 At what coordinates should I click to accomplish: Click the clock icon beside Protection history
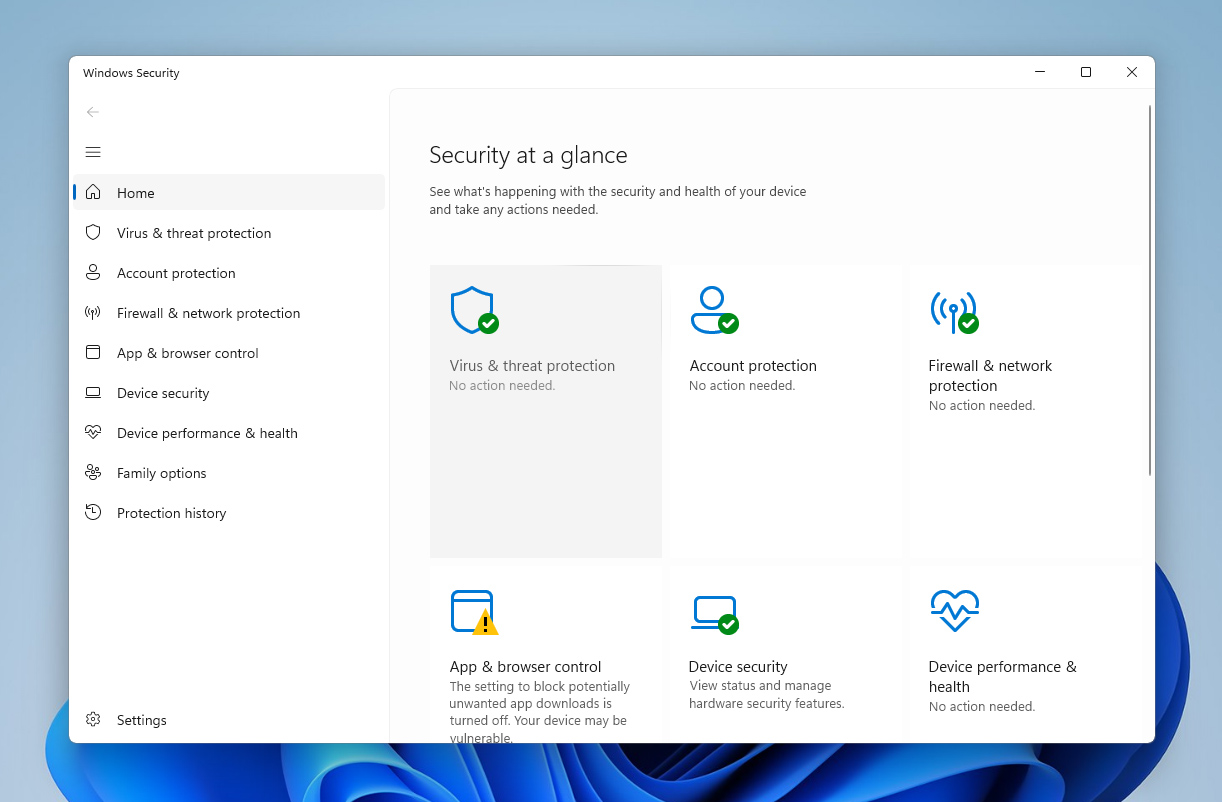click(93, 512)
